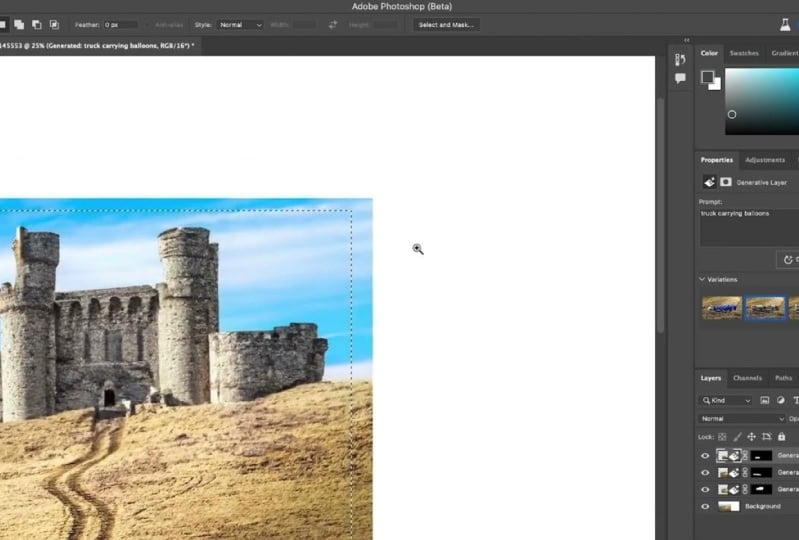Toggle prevent artboard auto-nesting lock
The width and height of the screenshot is (799, 540).
pyautogui.click(x=766, y=437)
